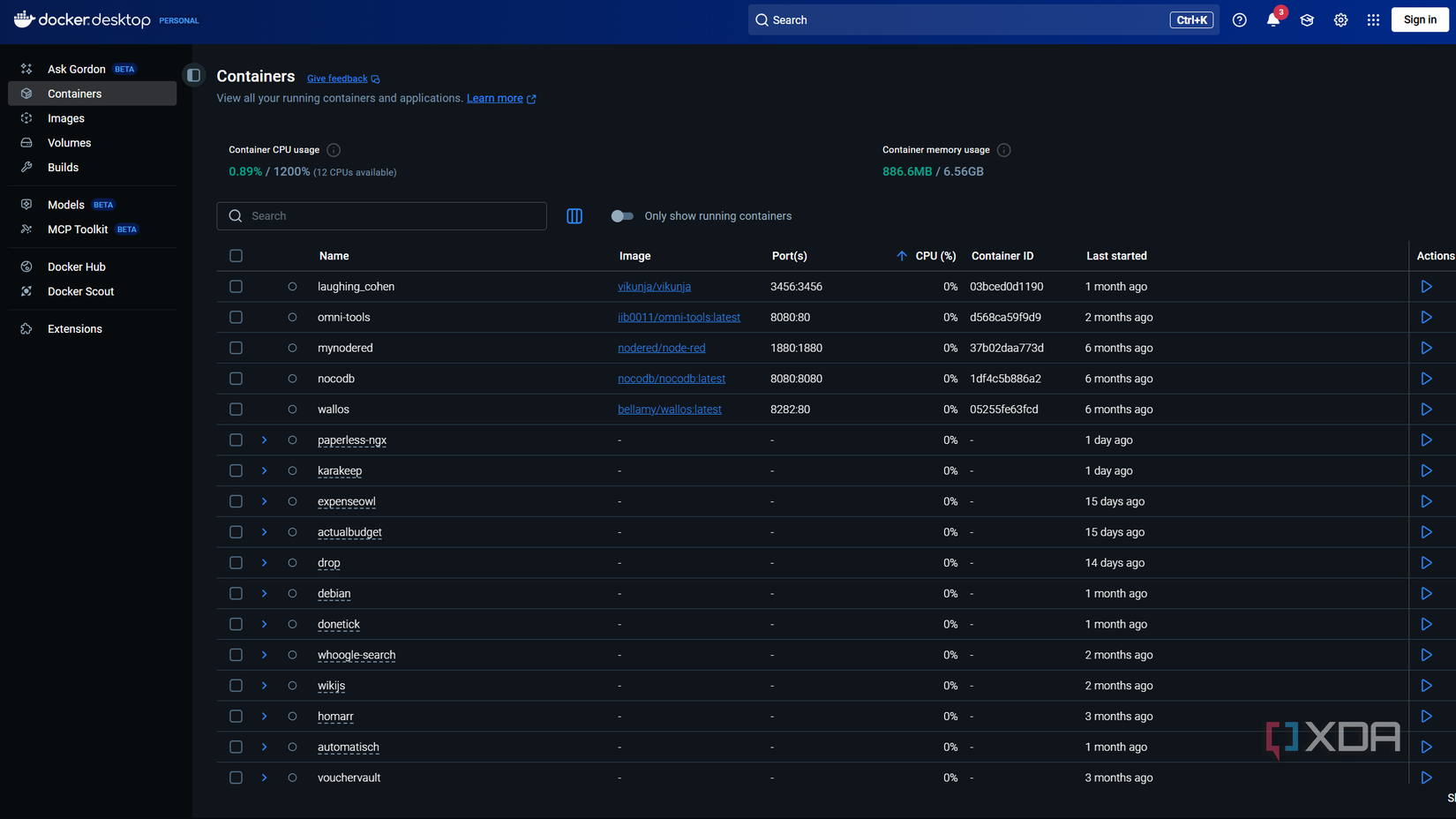This screenshot has width=1456, height=819.
Task: Open Docker Desktop settings gear
Action: (1340, 19)
